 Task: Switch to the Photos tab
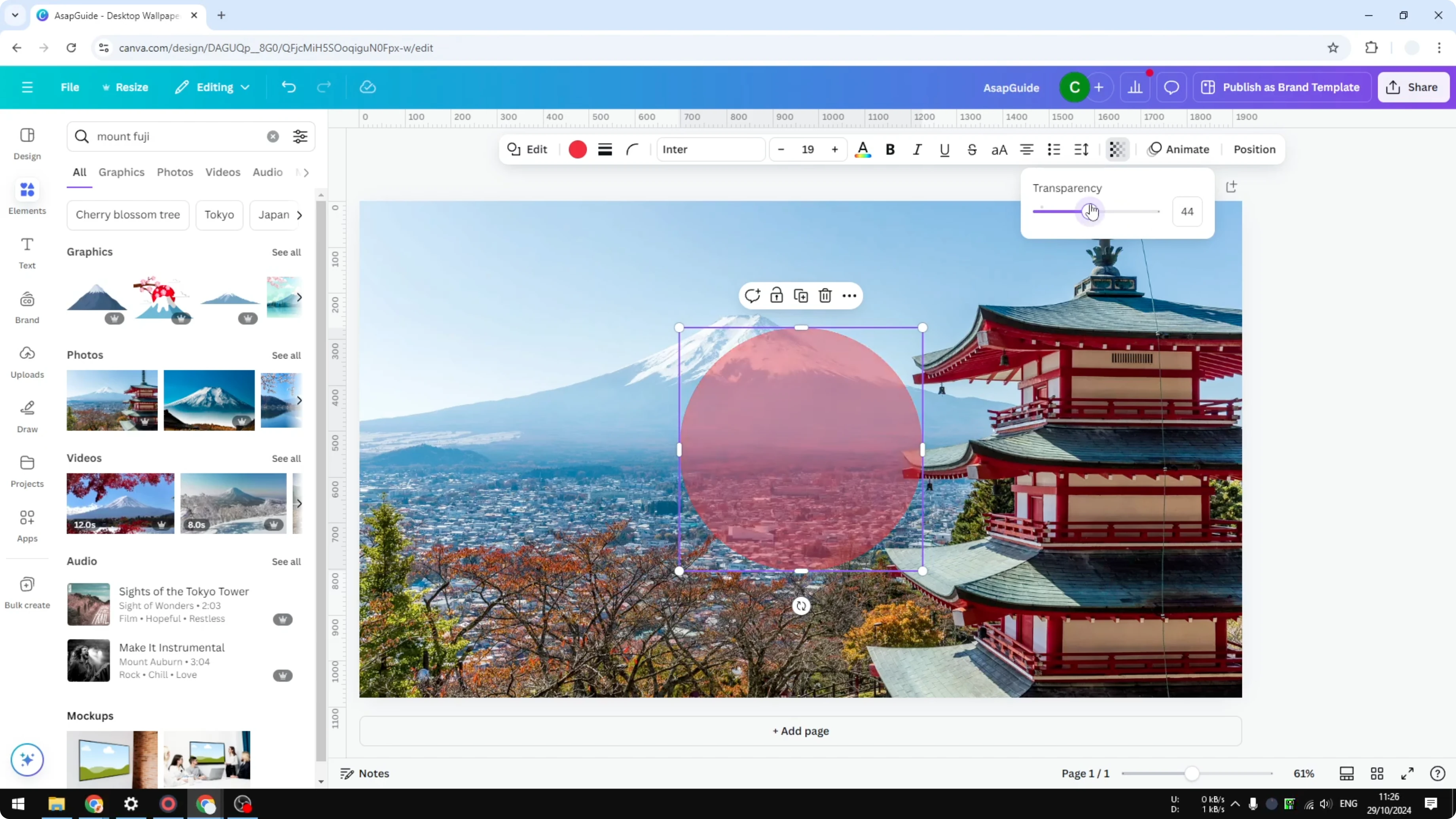[x=174, y=172]
